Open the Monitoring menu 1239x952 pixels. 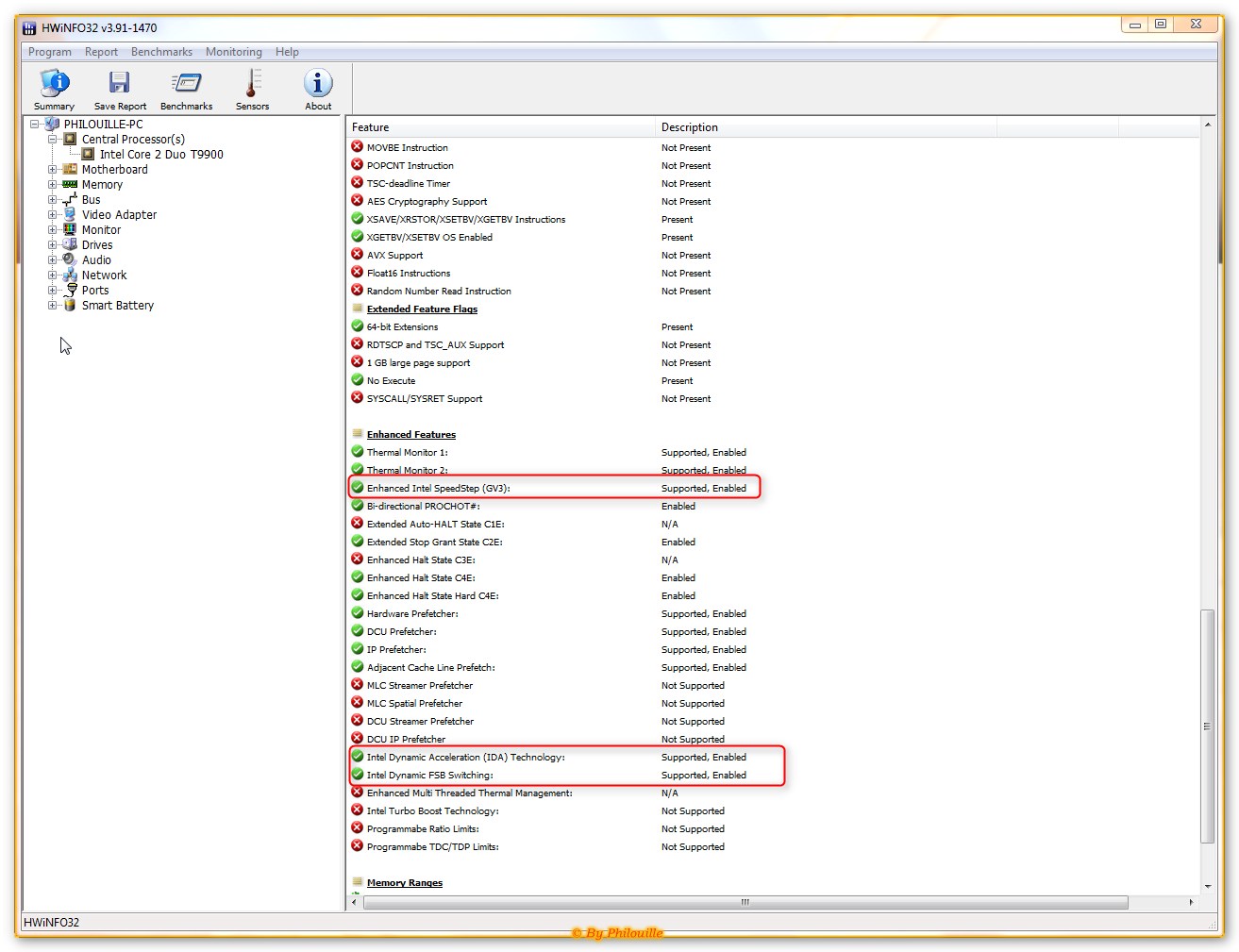tap(233, 52)
